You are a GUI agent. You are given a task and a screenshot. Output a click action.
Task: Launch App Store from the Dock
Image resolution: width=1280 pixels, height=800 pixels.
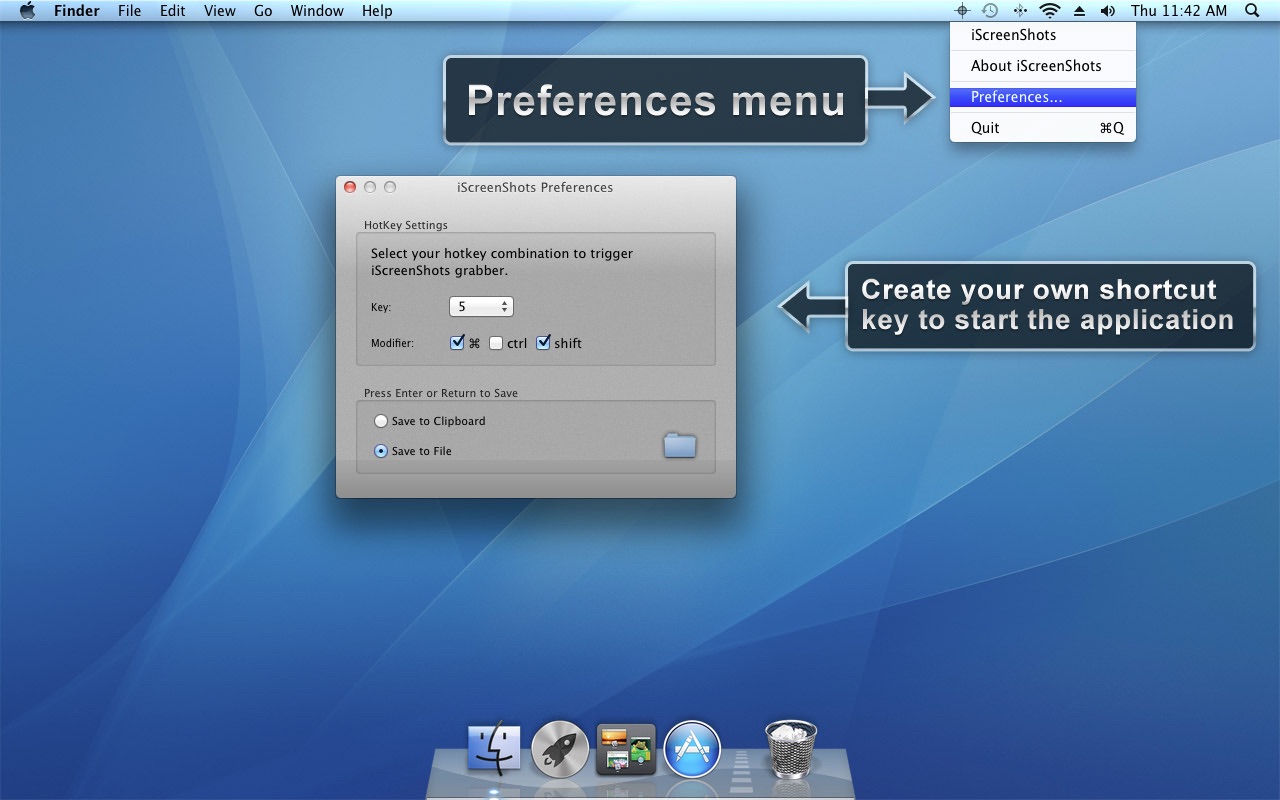pos(692,749)
